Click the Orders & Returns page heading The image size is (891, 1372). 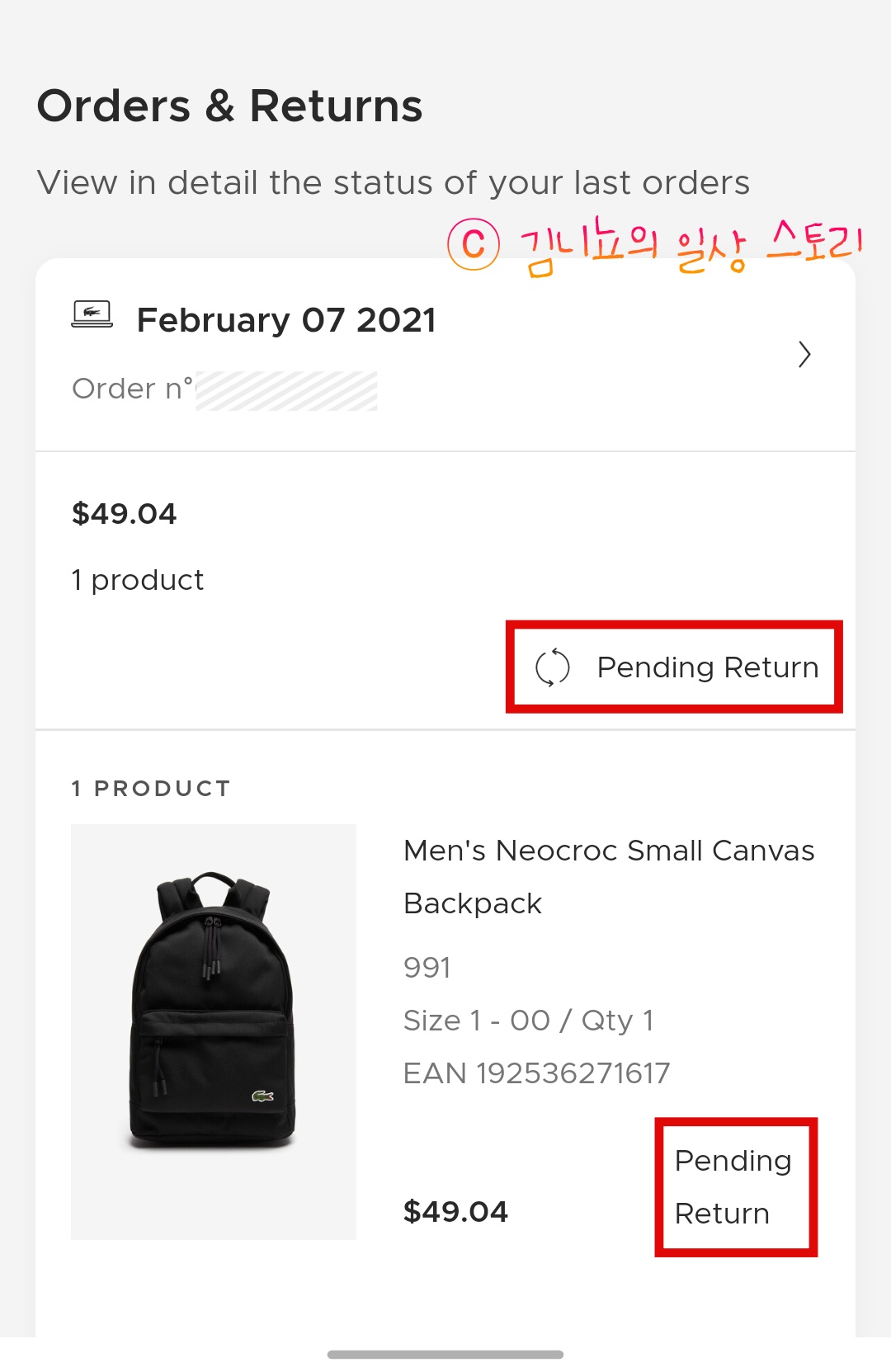[x=230, y=106]
